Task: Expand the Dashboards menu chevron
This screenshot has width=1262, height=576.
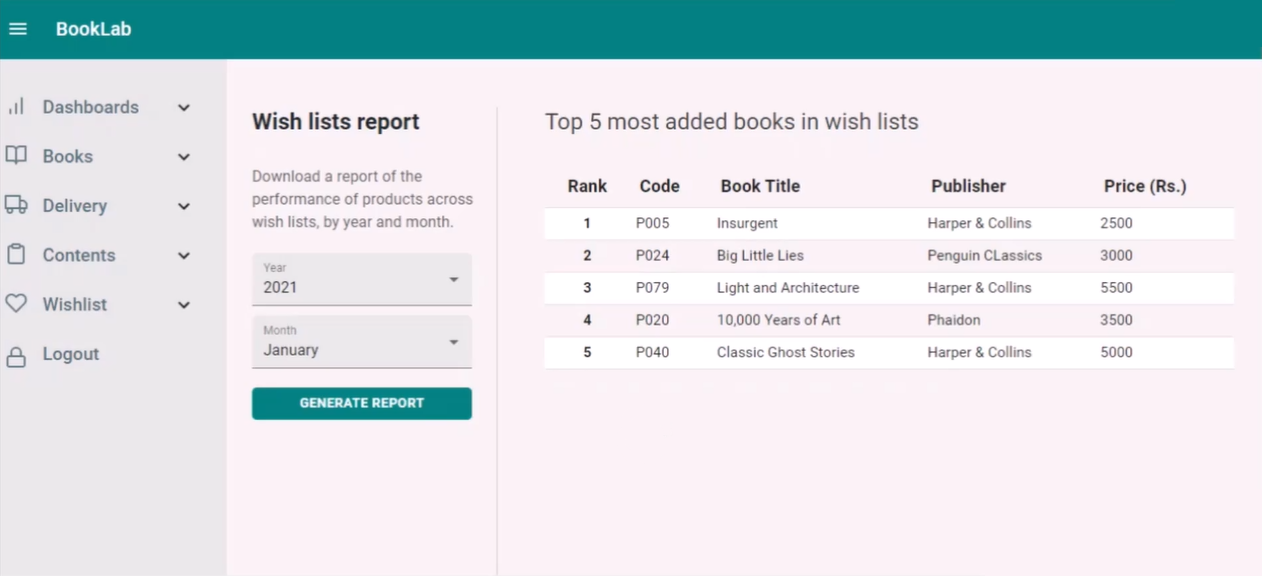Action: click(184, 108)
